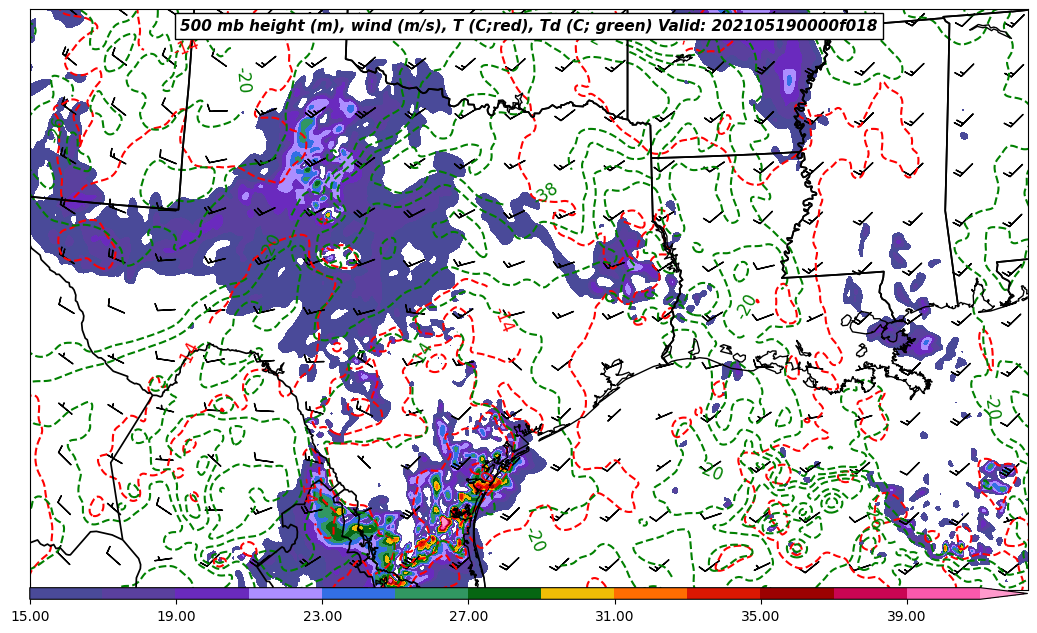This screenshot has width=1037, height=633.
Task: Click the dark green colorbar segment
Action: [504, 593]
